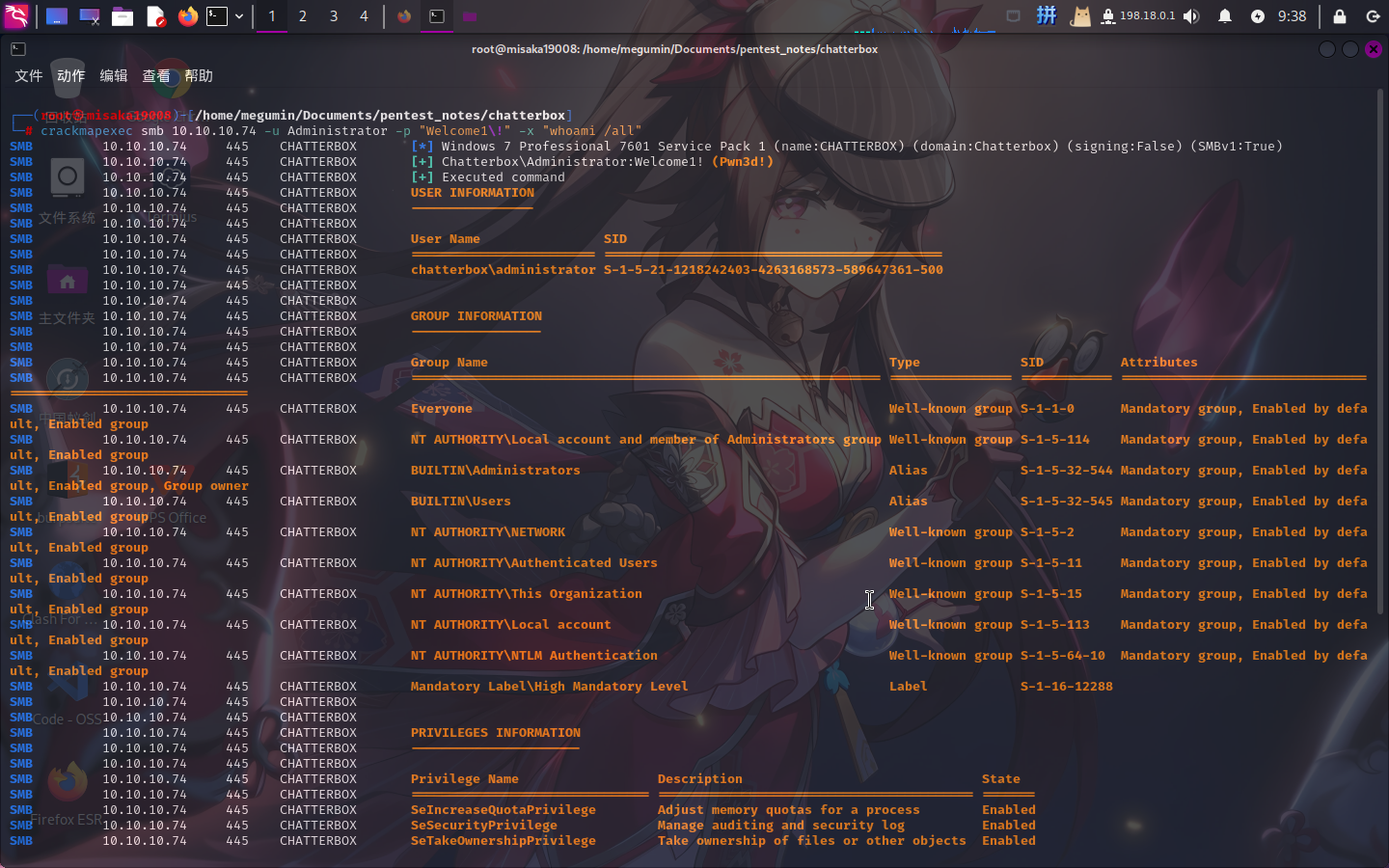Click the "USER INFORMATION" heading

(473, 193)
